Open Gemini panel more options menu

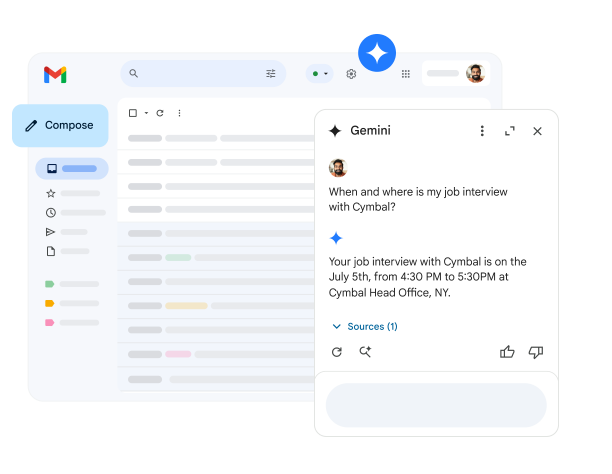click(482, 131)
